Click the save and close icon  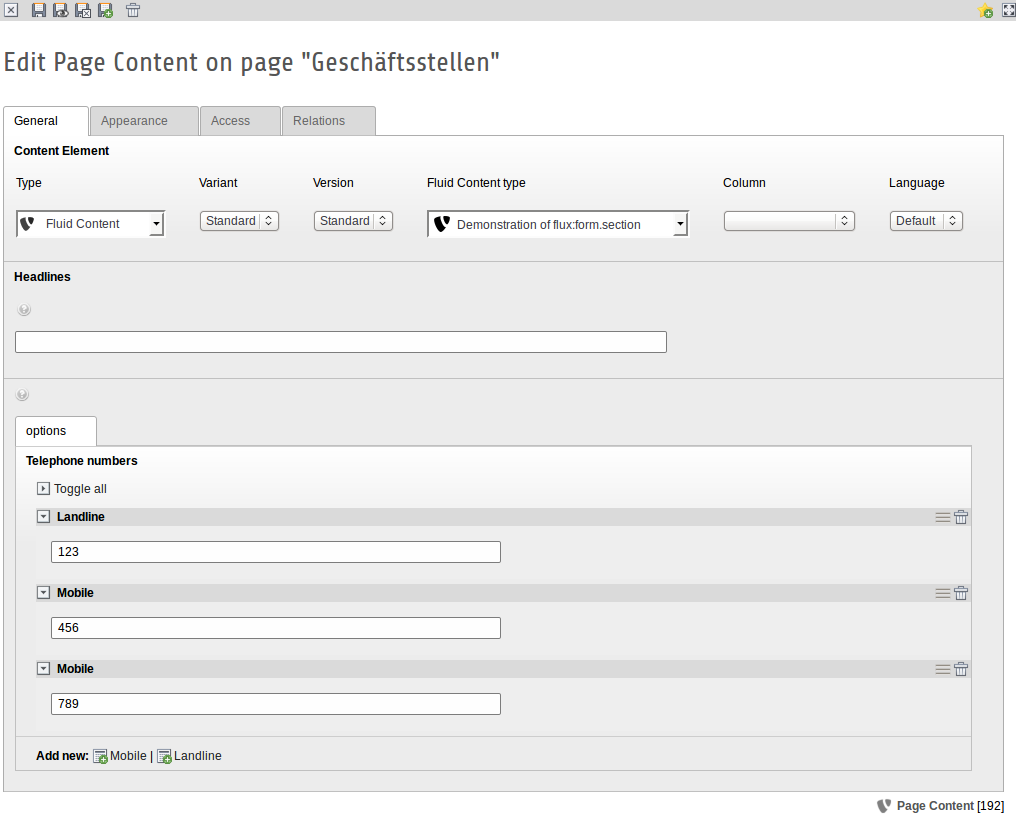[83, 11]
